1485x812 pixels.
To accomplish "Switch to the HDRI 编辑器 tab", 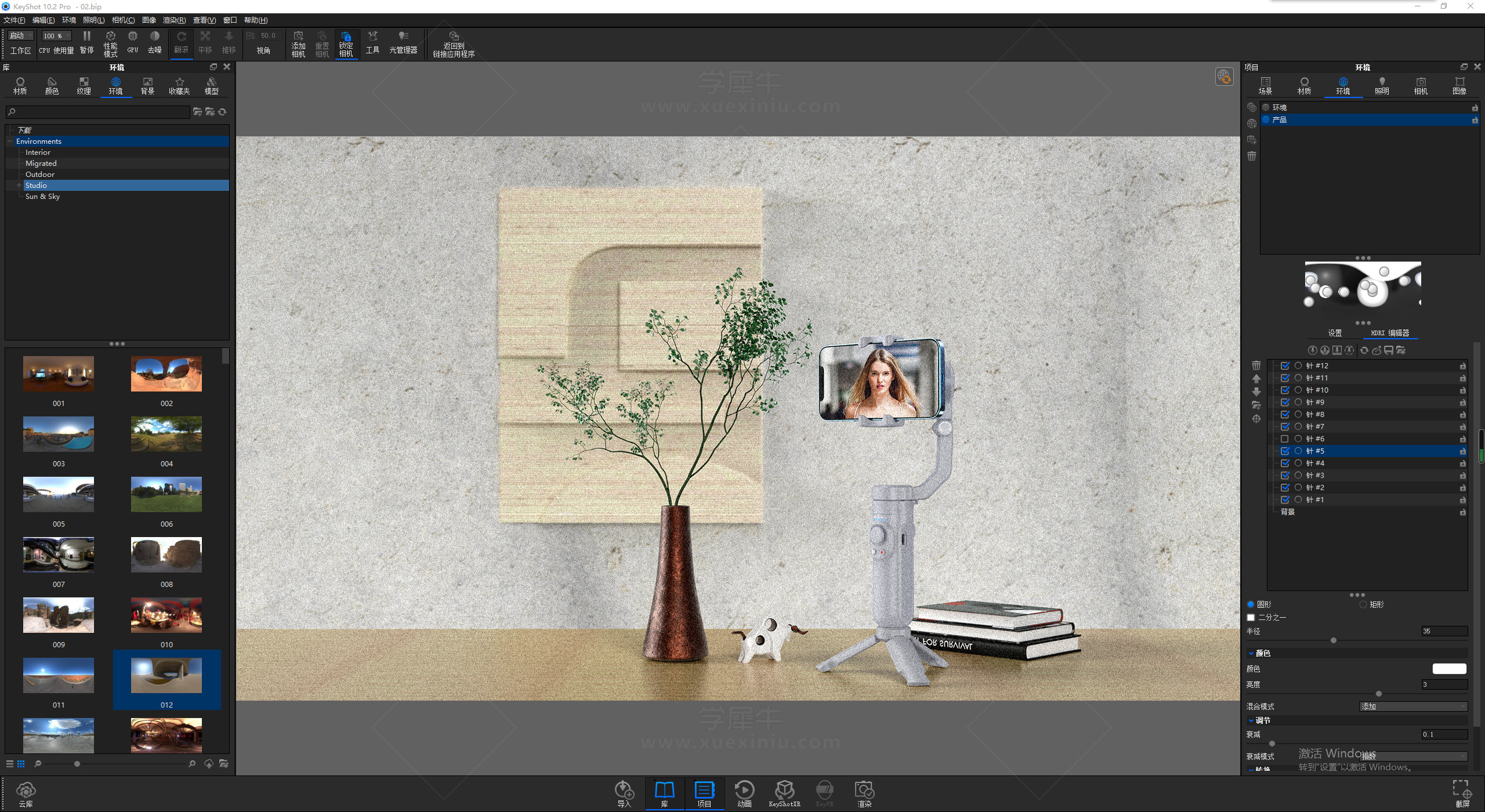I will 1390,333.
